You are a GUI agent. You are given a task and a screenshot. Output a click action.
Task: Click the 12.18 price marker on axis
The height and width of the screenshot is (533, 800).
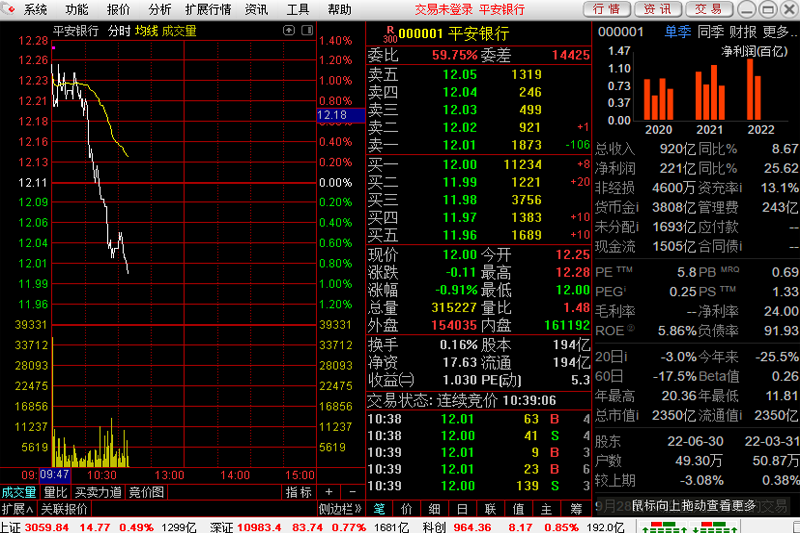(340, 115)
